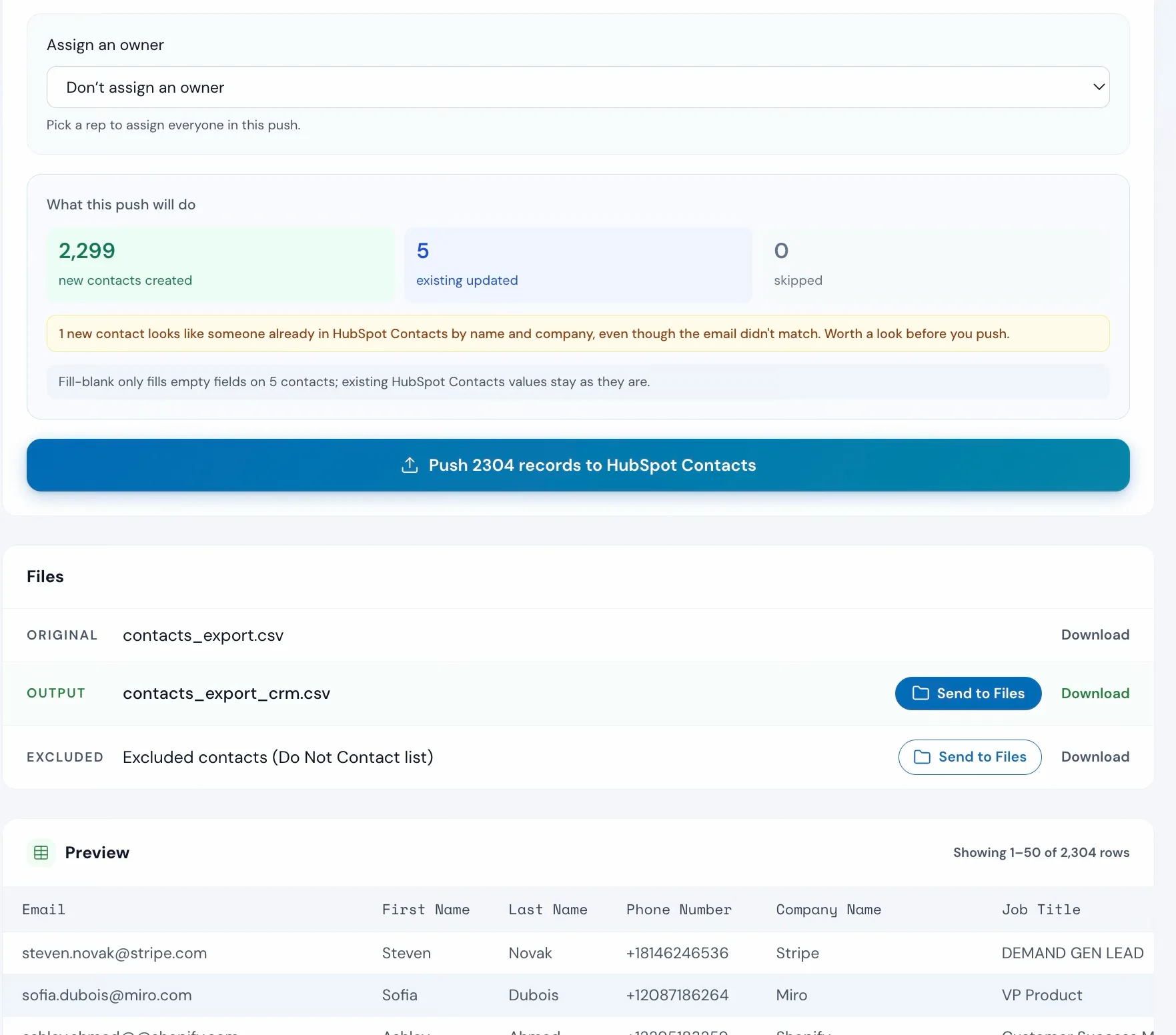
Task: Send contacts_export_crm.csv output to Files
Action: (x=968, y=694)
